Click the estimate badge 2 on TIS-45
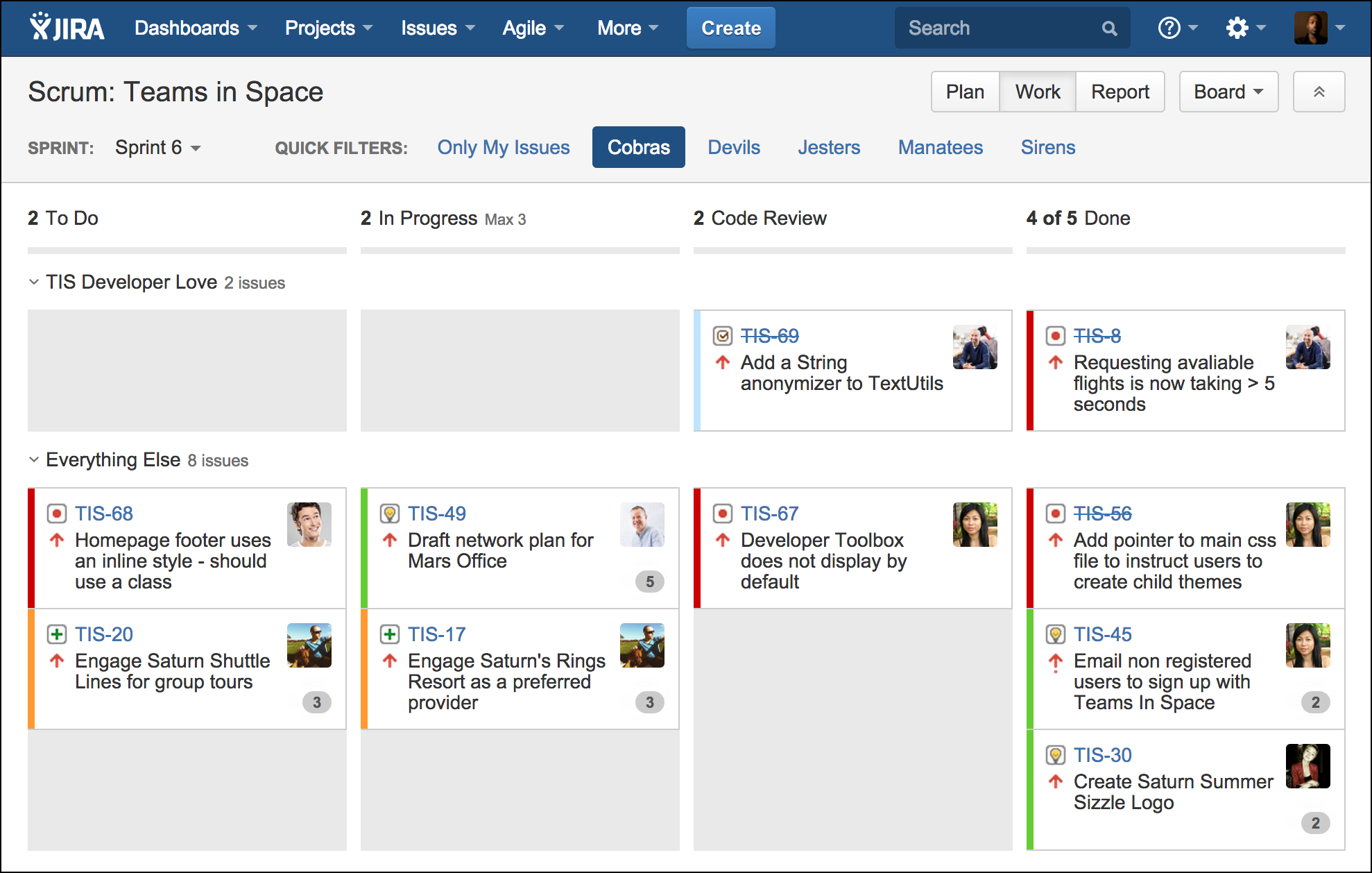The height and width of the screenshot is (873, 1372). click(1316, 702)
